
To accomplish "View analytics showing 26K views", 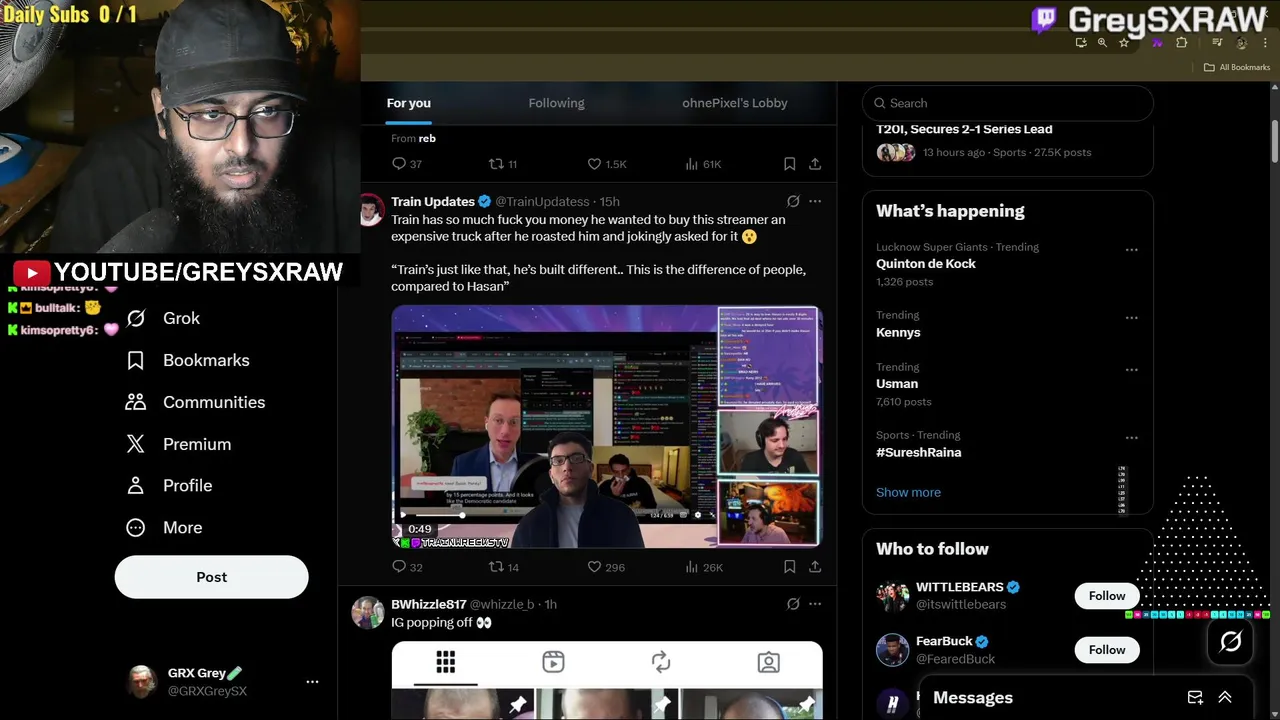I will point(703,567).
